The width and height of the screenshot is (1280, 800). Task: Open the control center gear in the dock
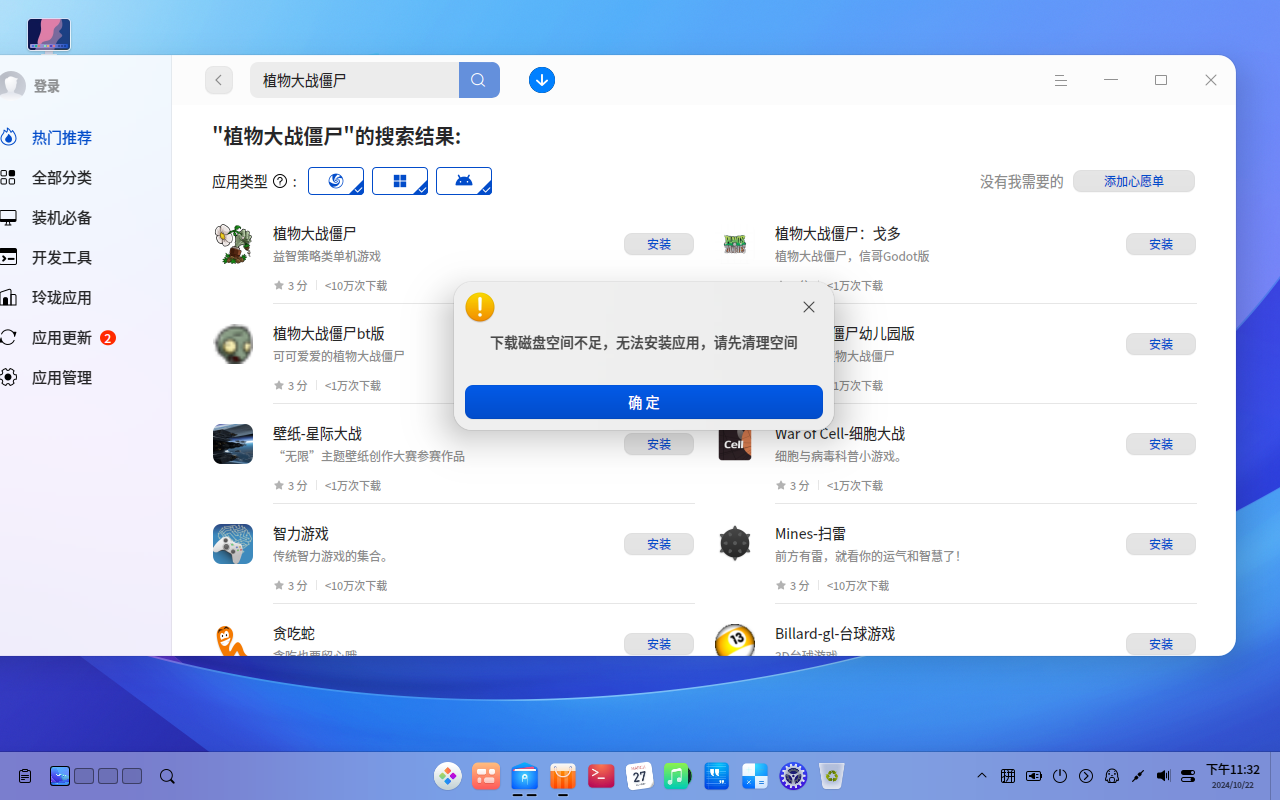click(793, 775)
